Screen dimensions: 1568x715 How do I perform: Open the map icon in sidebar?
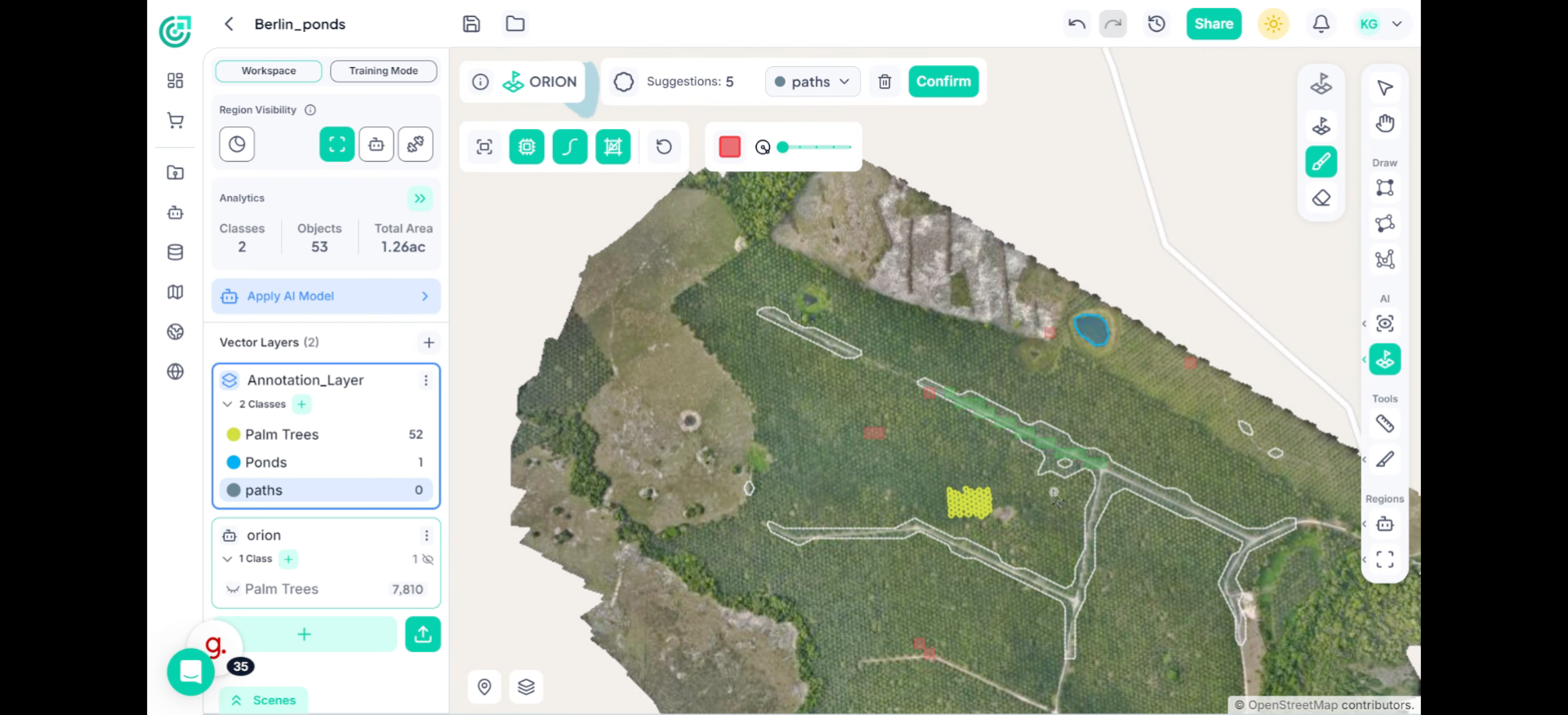pos(176,292)
